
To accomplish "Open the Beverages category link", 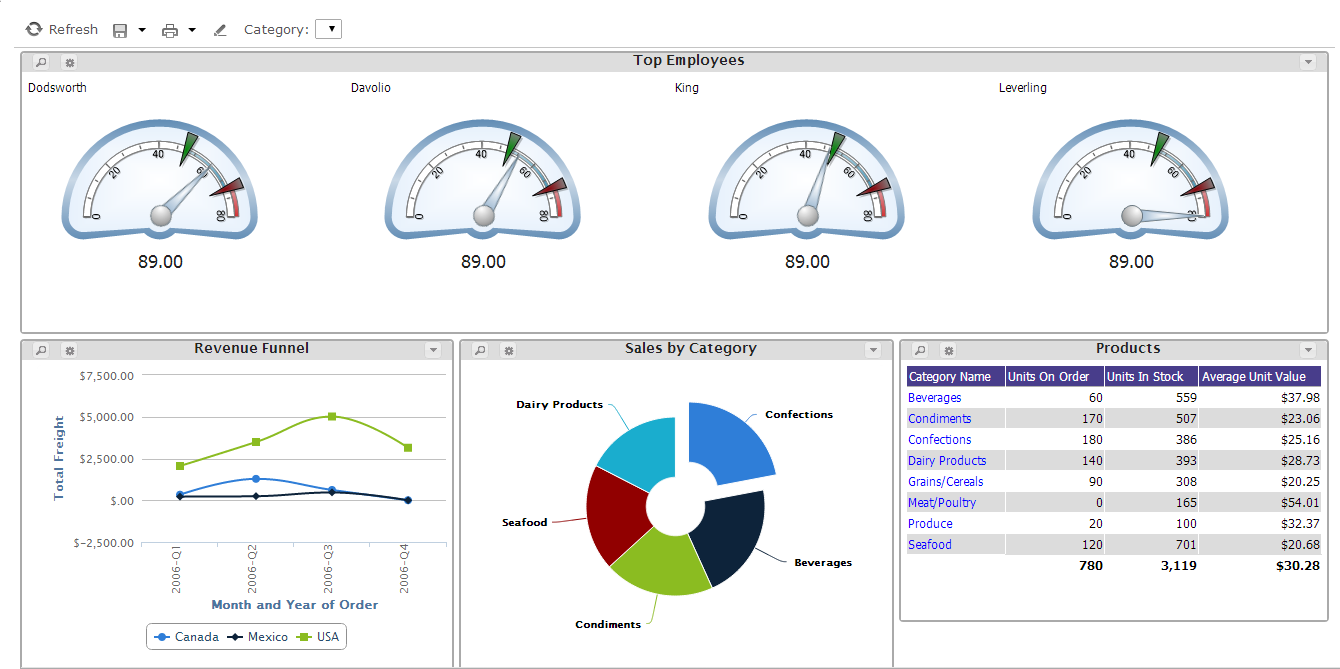I will click(935, 398).
